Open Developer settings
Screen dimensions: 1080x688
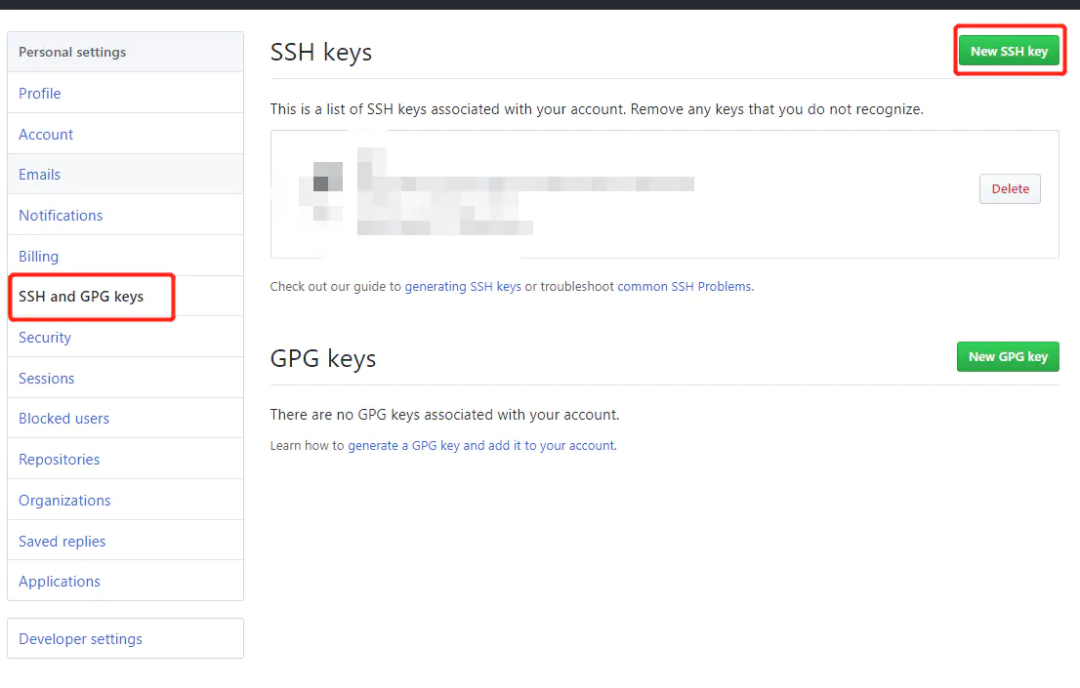coord(81,639)
